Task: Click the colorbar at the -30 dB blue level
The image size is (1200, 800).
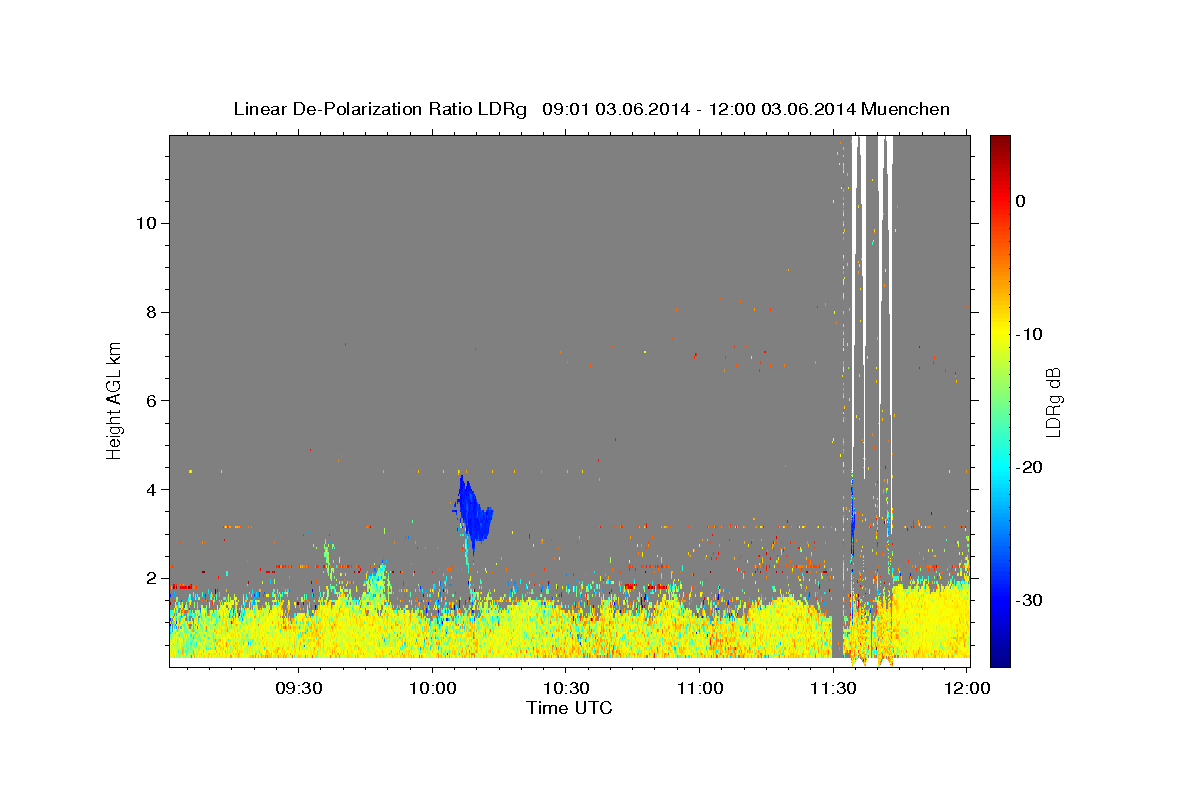Action: click(x=1000, y=600)
